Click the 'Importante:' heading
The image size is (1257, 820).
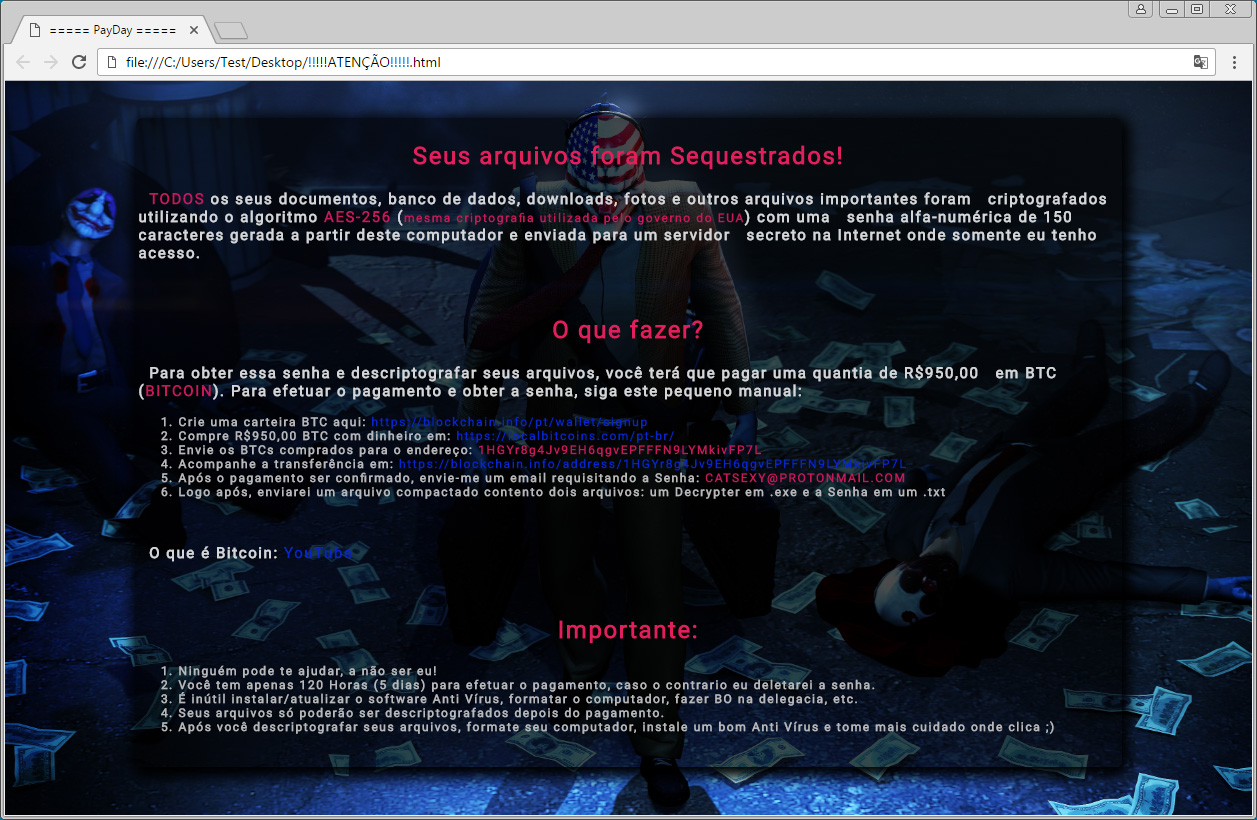[x=628, y=630]
